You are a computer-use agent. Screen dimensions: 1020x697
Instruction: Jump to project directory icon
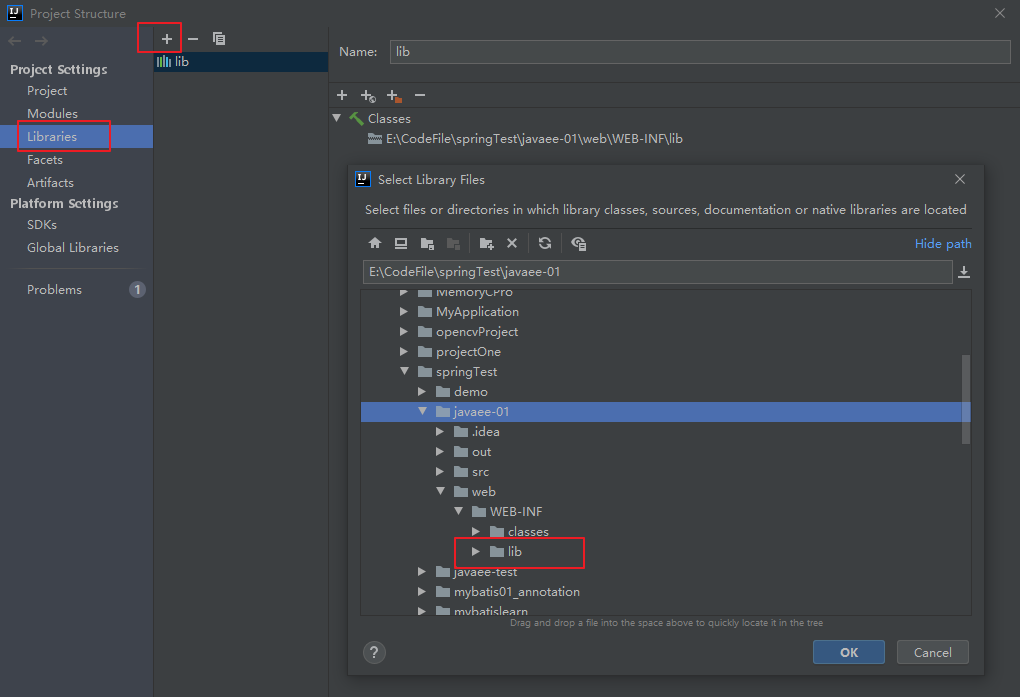[427, 243]
